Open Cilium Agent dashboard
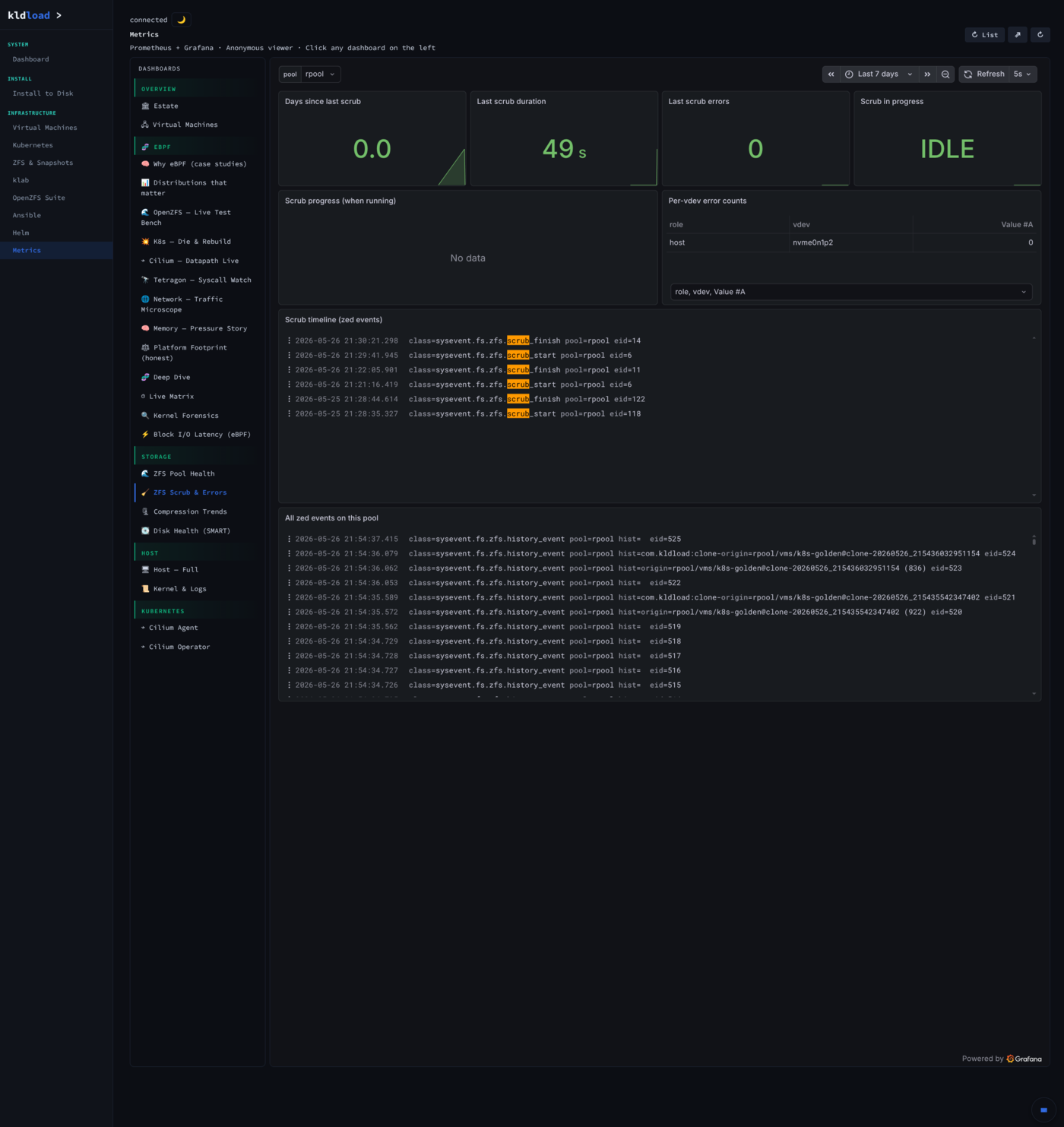This screenshot has height=1127, width=1064. pos(173,628)
